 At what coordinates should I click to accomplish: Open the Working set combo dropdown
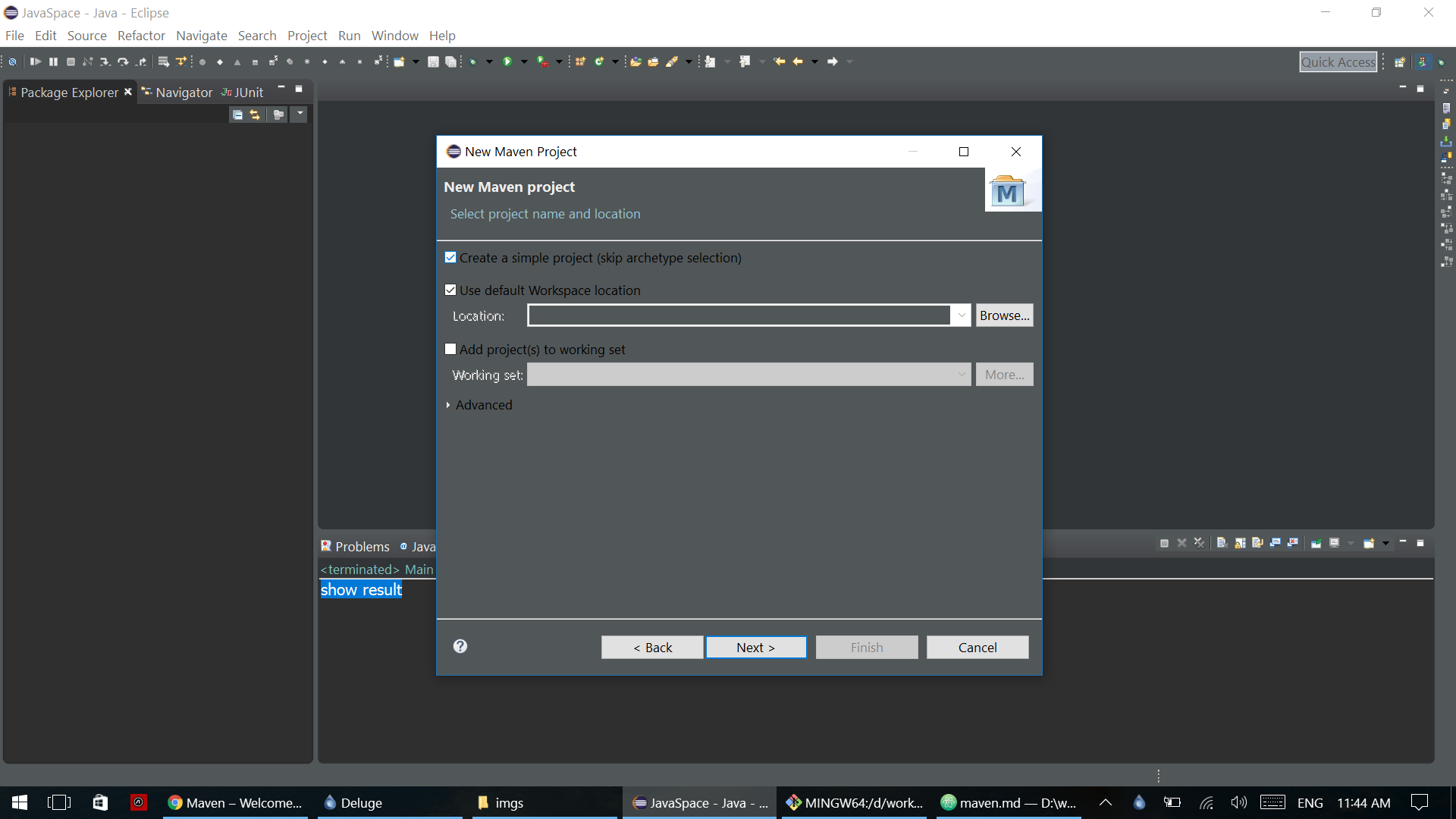pos(961,375)
